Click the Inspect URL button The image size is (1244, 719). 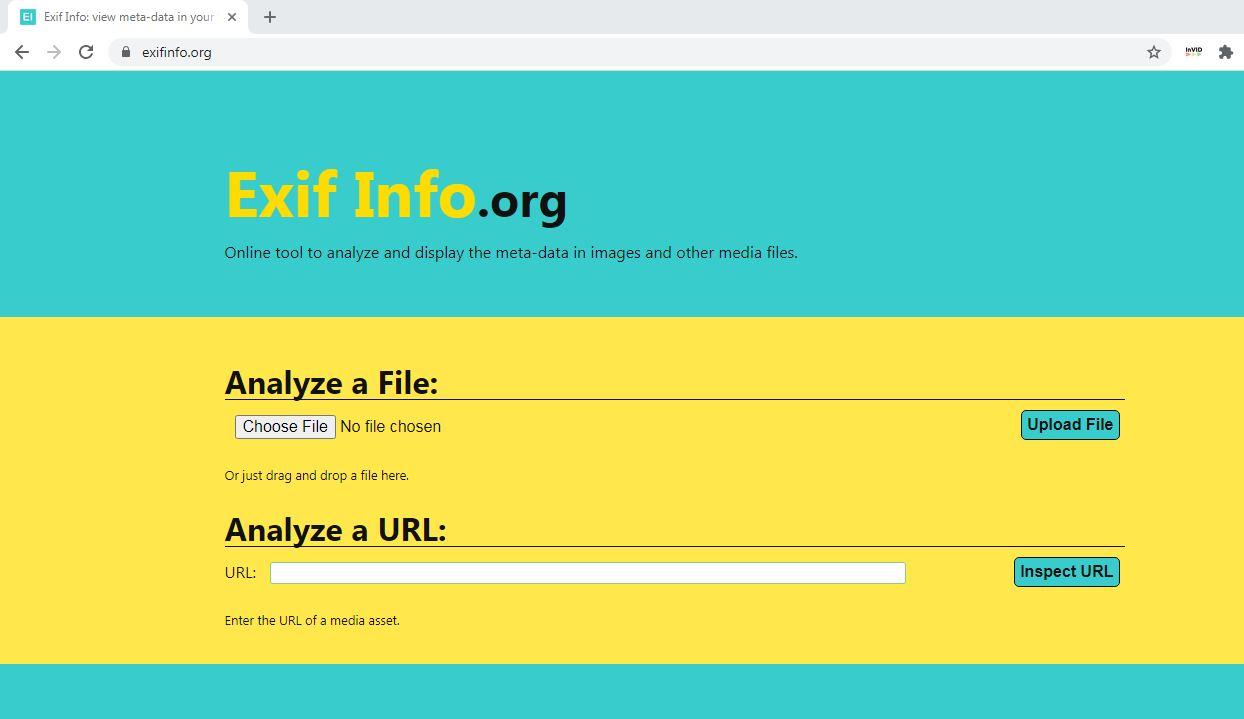pos(1067,572)
